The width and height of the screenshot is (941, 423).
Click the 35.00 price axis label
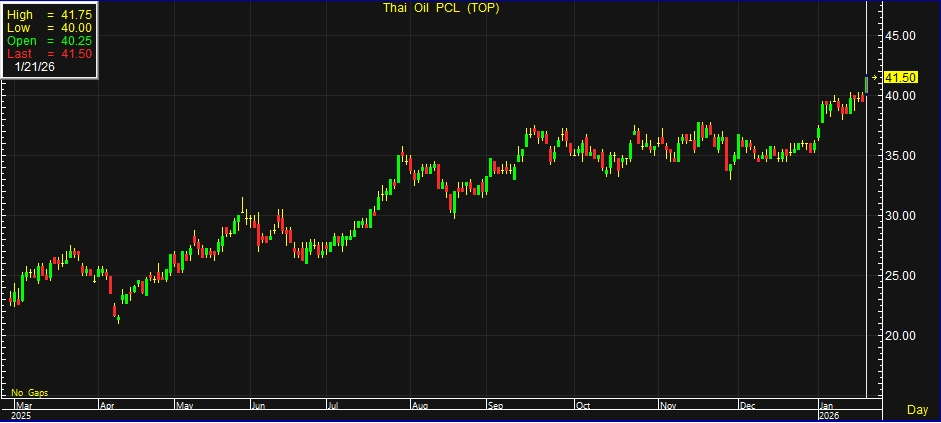(901, 156)
